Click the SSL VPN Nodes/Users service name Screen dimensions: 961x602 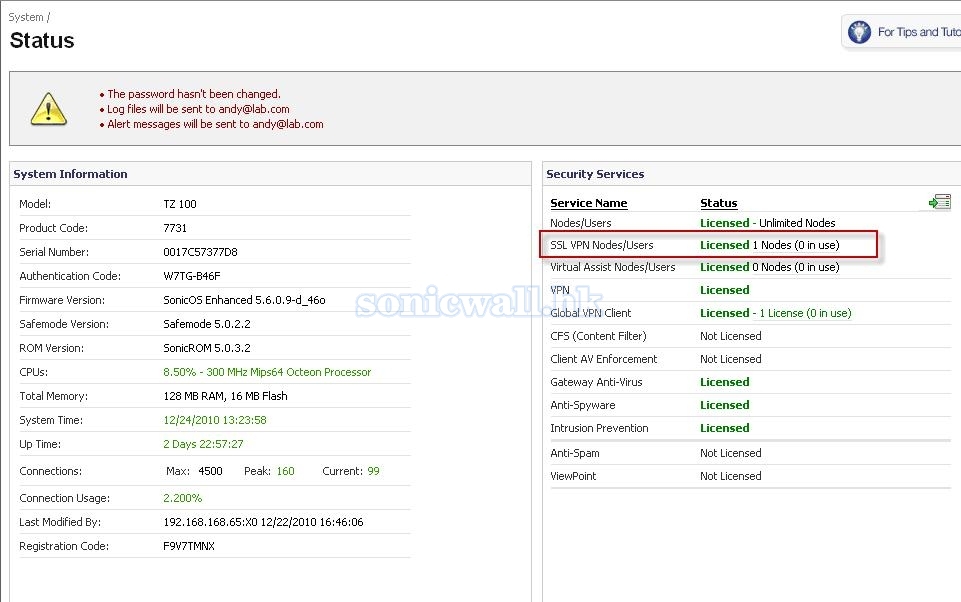(601, 245)
